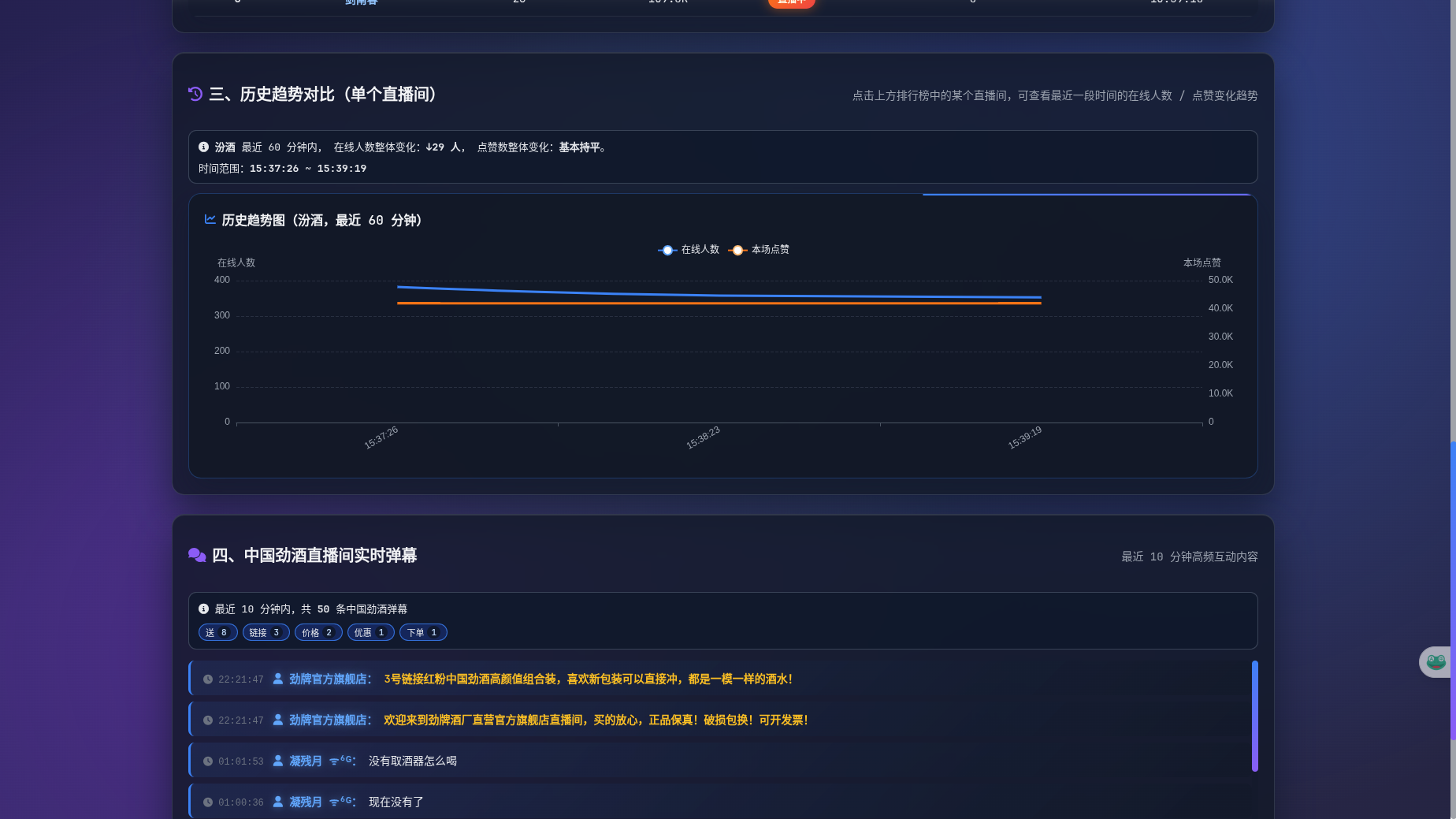
Task: Click username 凝残月 in 没有取酒器怎么喝 row
Action: coord(306,761)
